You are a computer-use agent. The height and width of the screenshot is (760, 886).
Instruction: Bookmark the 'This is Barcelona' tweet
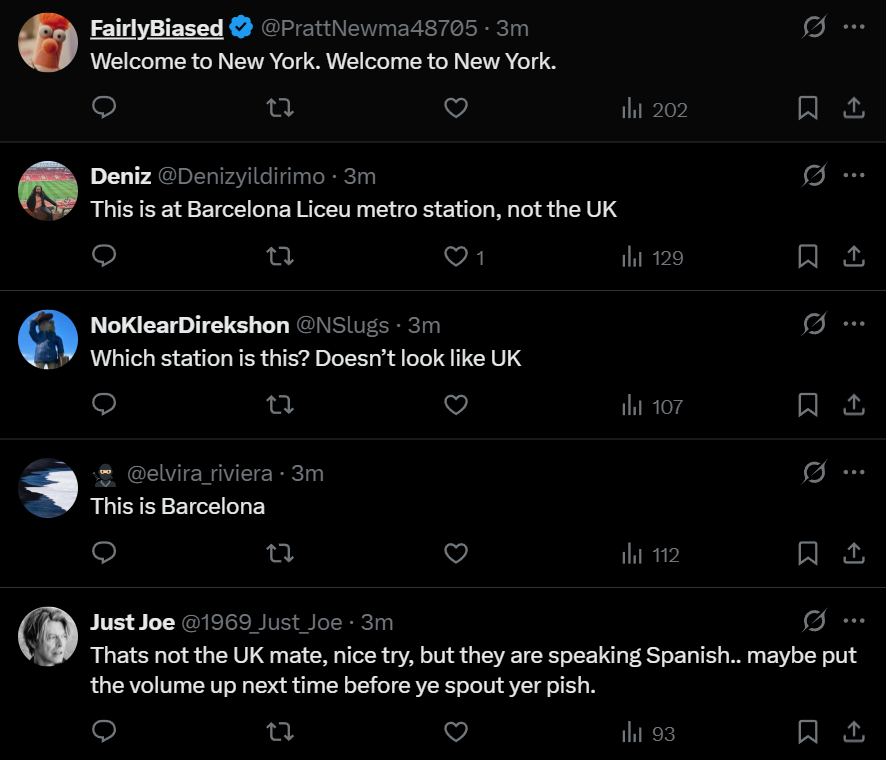coord(808,554)
